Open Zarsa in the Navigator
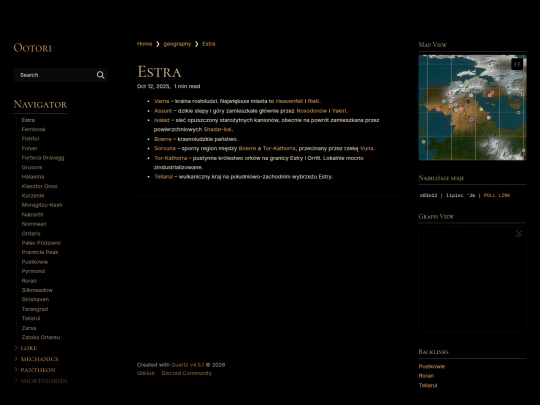The height and width of the screenshot is (405, 540). pyautogui.click(x=29, y=328)
